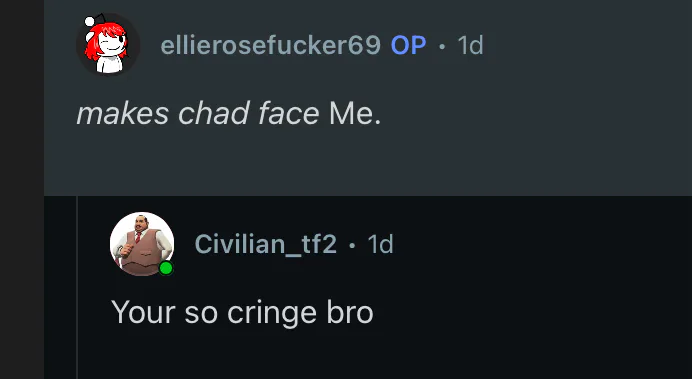Viewport: 692px width, 379px height.
Task: Click the italic "makes chad face" text
Action: 198,113
